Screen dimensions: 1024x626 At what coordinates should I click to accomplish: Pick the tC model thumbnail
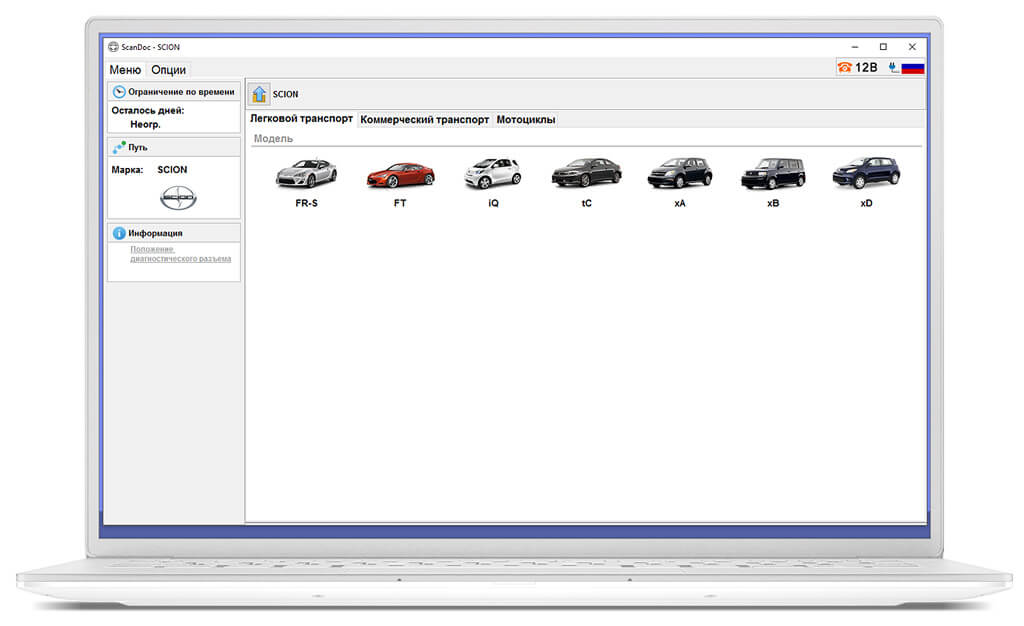586,173
